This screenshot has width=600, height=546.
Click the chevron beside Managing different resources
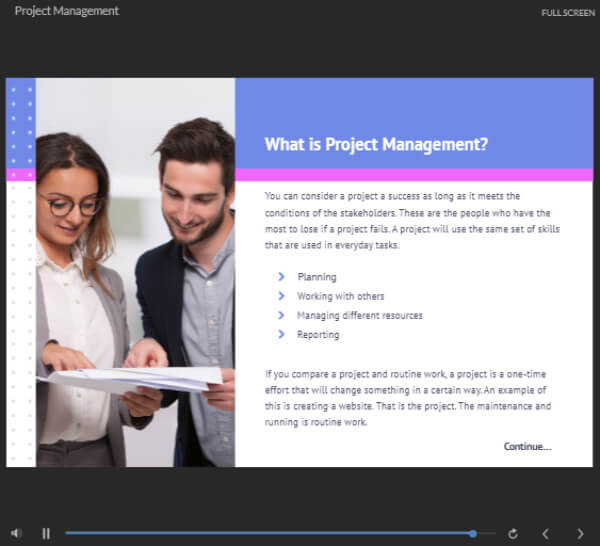tap(281, 315)
